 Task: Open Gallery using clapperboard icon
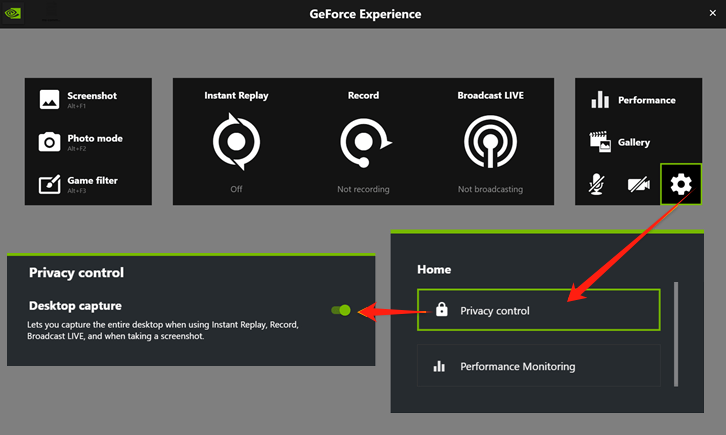click(x=600, y=142)
